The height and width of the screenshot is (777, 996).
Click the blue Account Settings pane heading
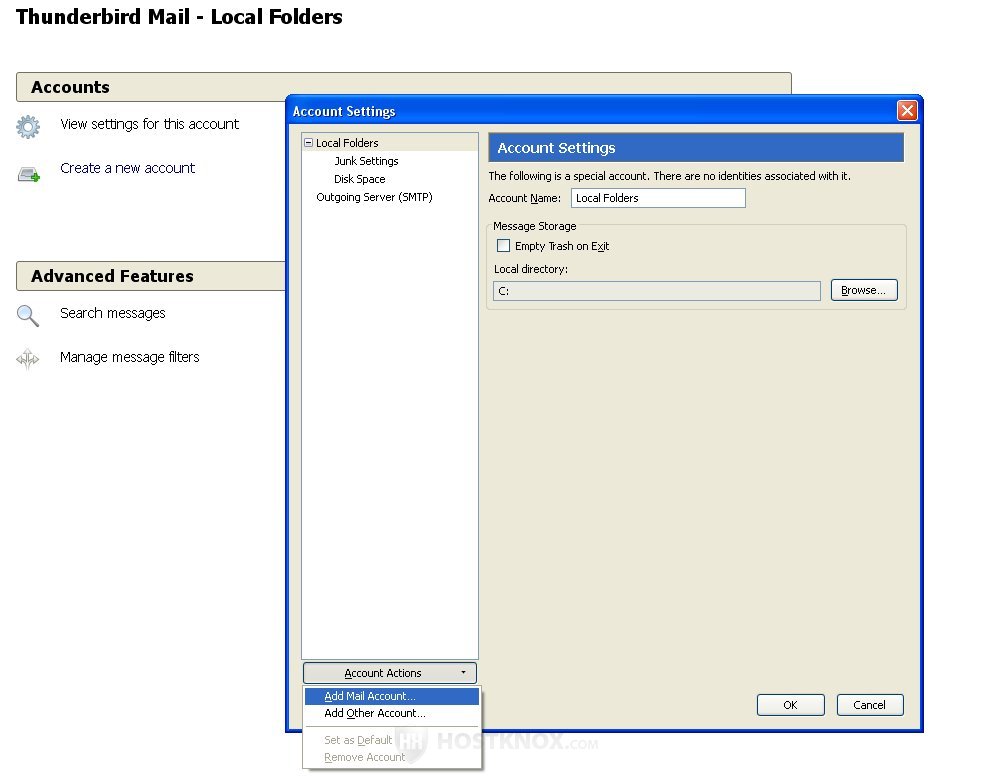[x=696, y=148]
